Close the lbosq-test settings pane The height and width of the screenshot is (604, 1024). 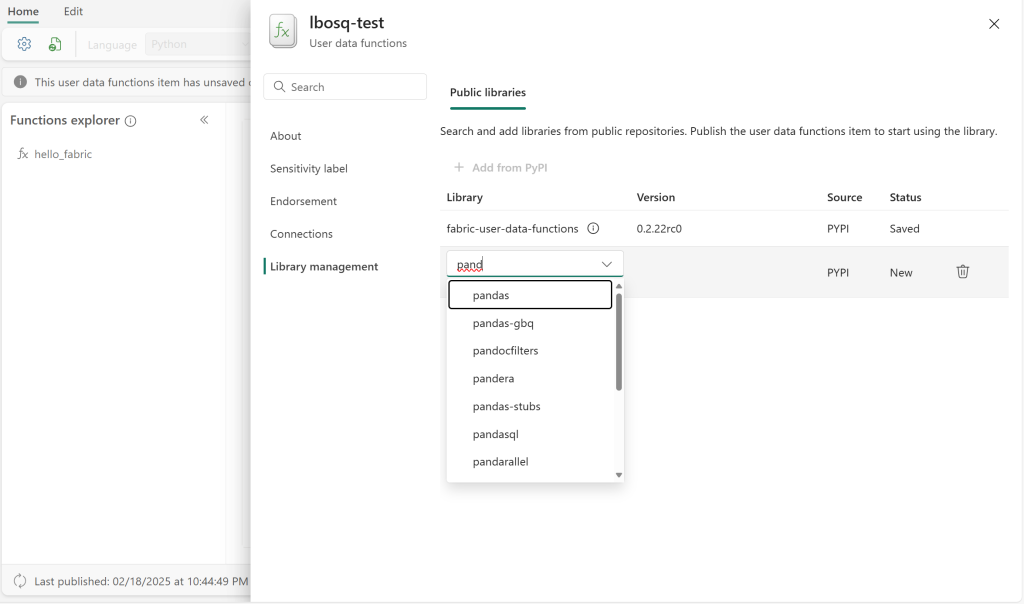coord(994,24)
